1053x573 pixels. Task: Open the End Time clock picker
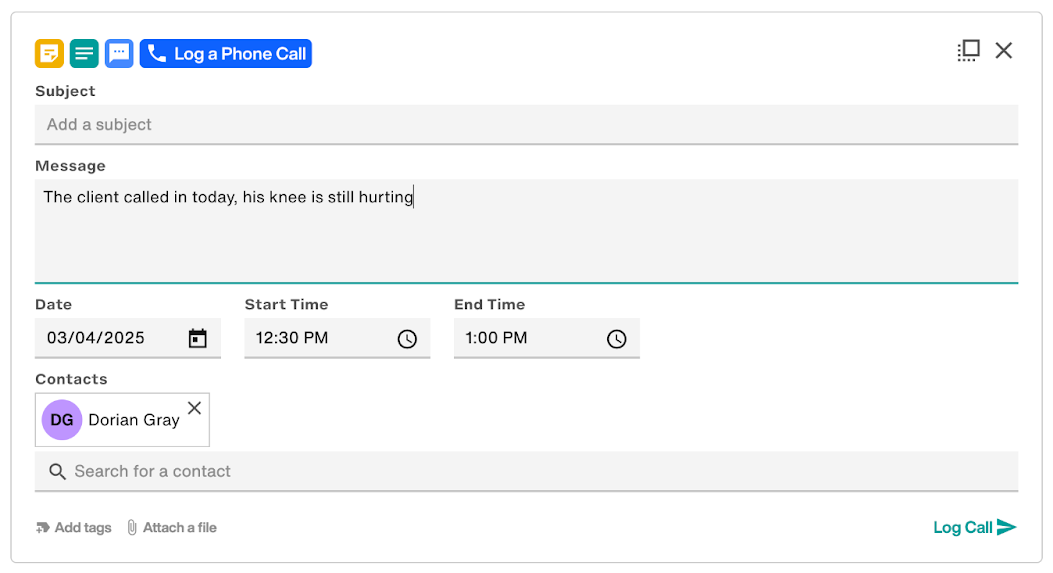(x=616, y=339)
